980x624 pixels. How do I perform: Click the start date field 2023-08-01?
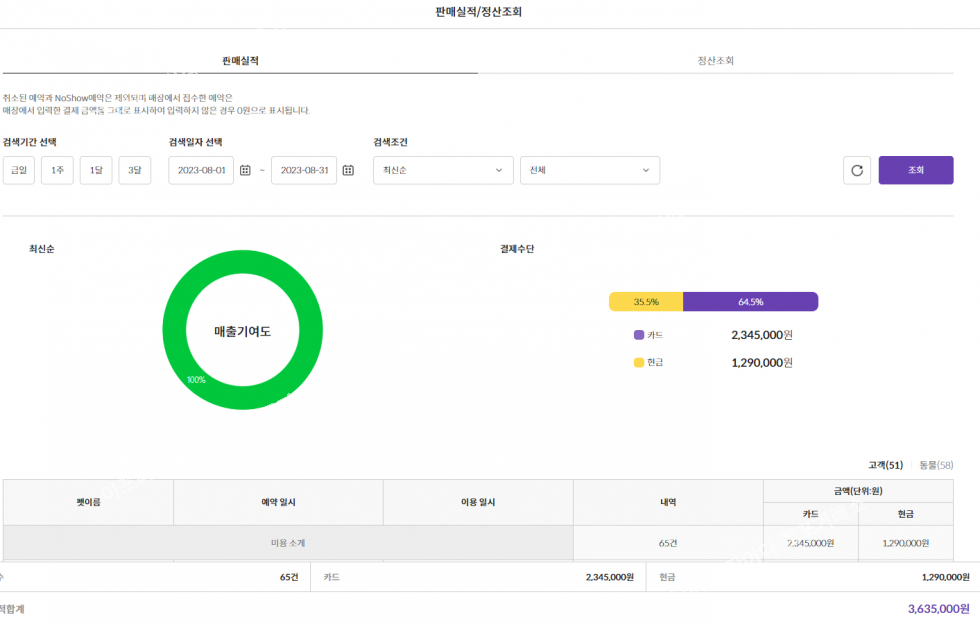click(201, 171)
